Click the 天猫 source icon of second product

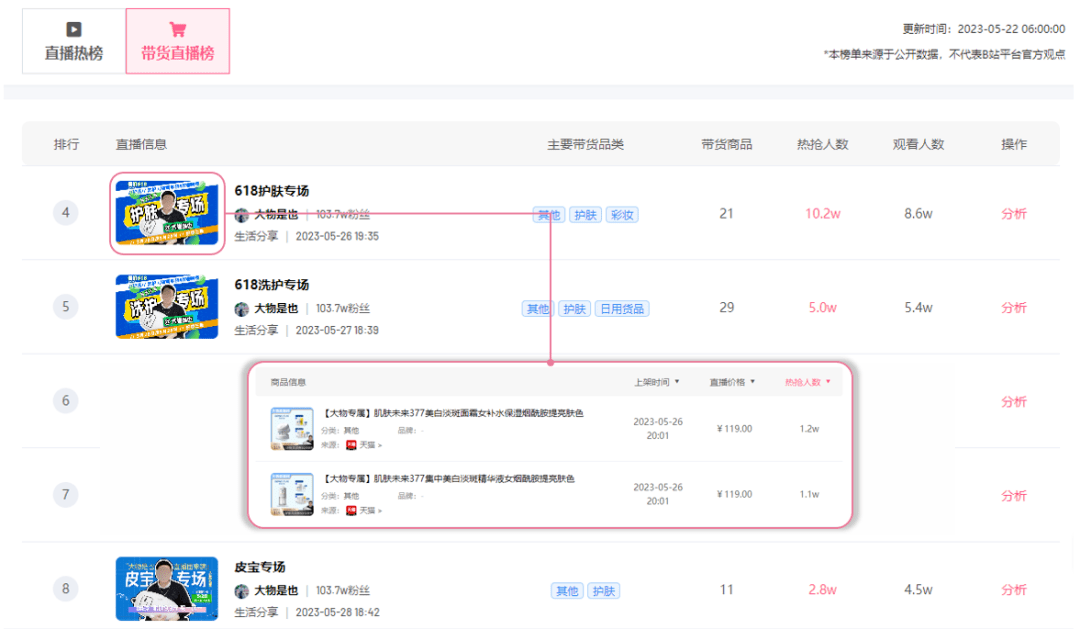351,510
